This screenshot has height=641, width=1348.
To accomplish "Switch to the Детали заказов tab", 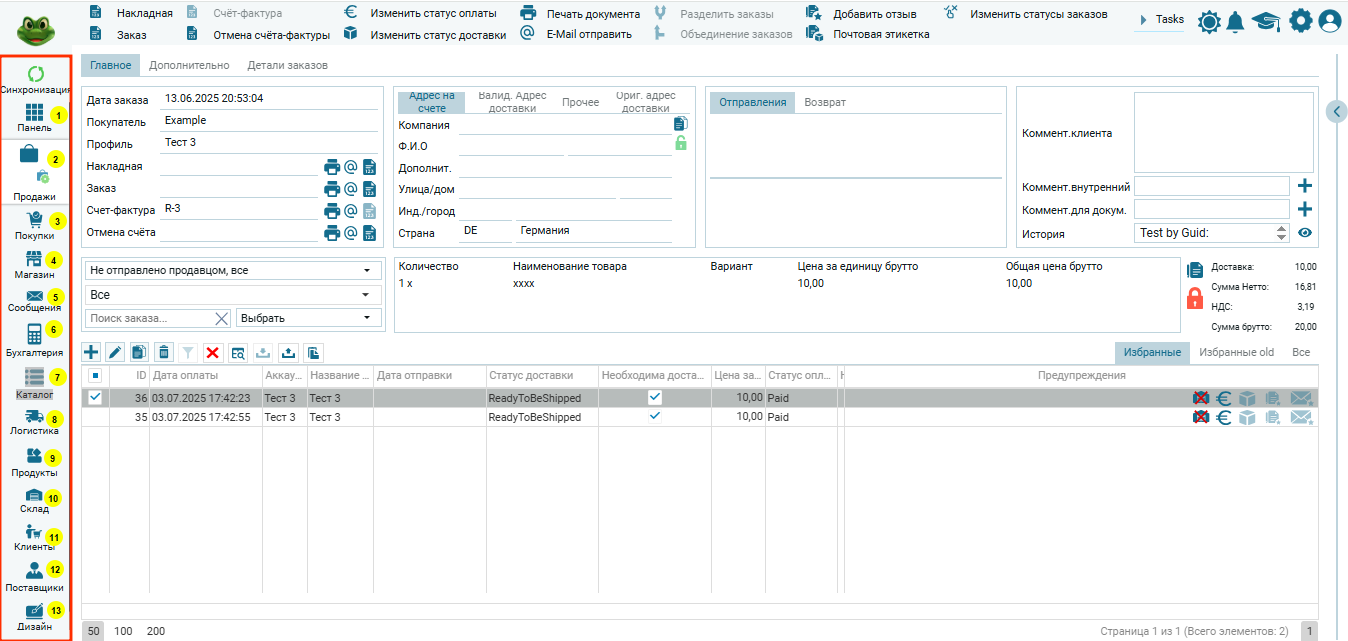I will pyautogui.click(x=287, y=65).
